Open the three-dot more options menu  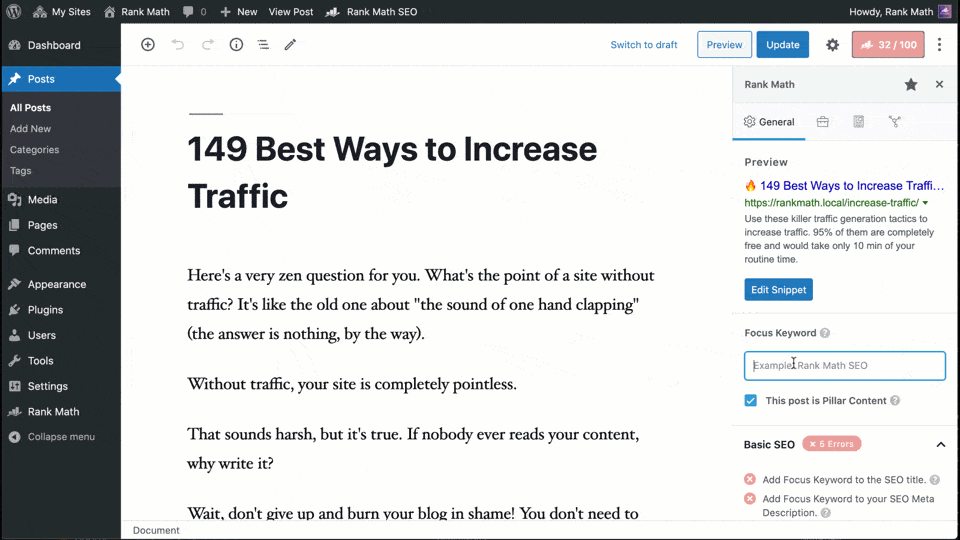point(939,45)
